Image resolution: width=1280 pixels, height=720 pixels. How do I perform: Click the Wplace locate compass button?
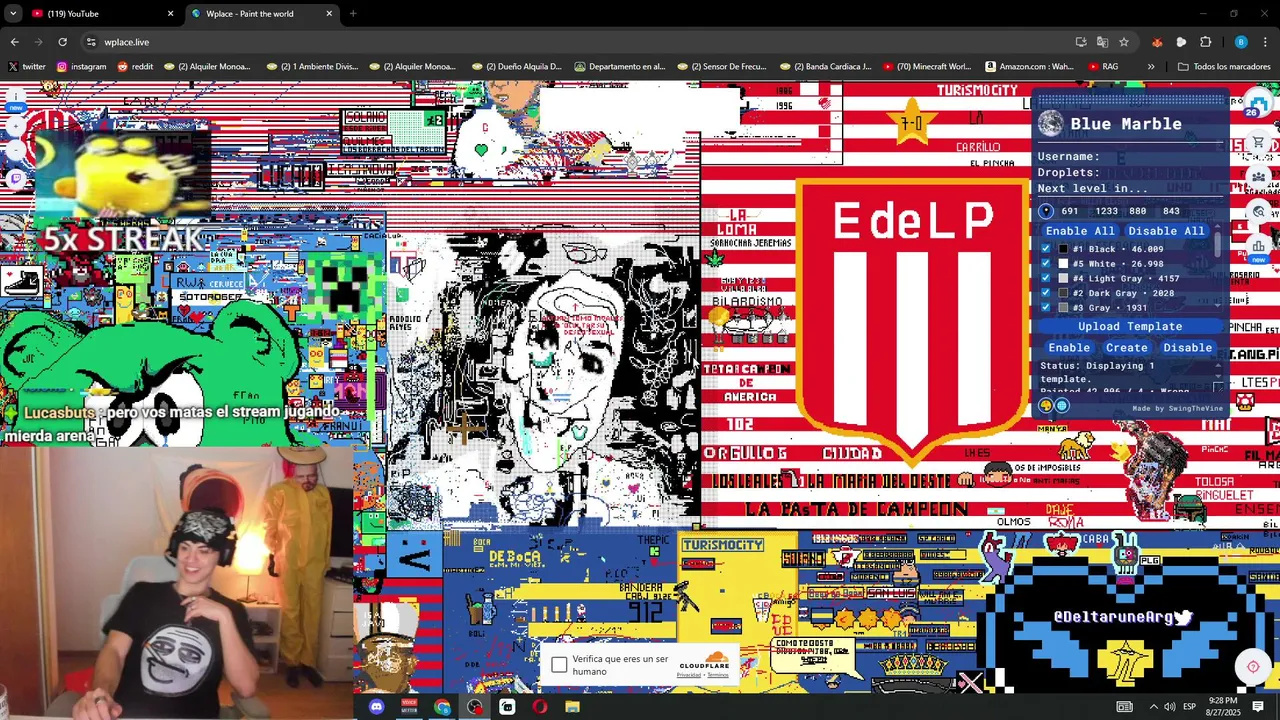point(1253,667)
